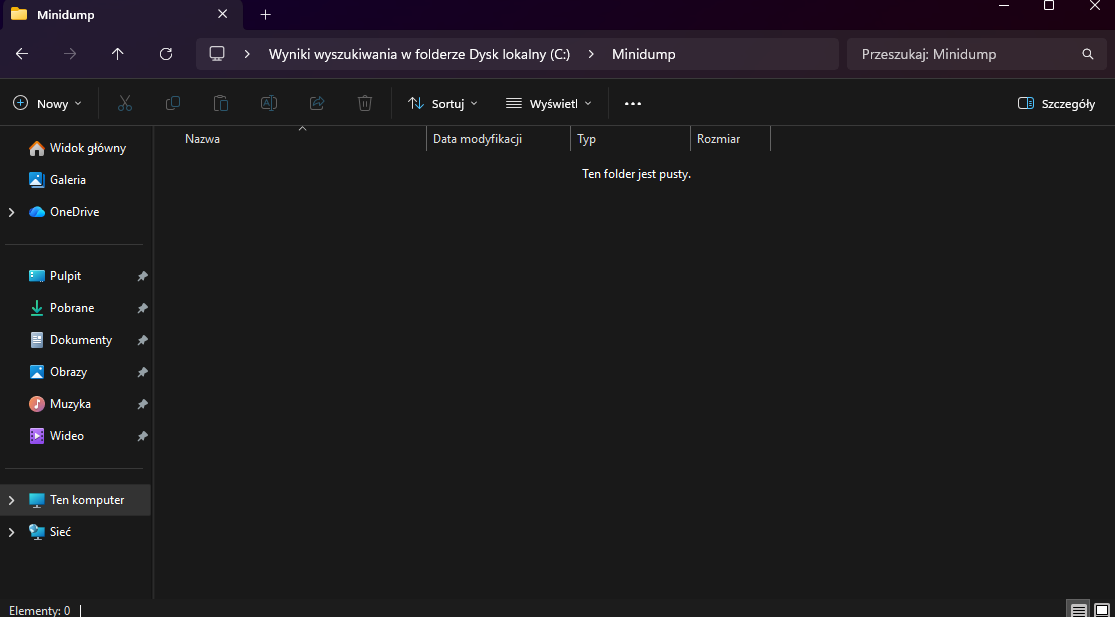Click the Delete trash can icon

[365, 103]
